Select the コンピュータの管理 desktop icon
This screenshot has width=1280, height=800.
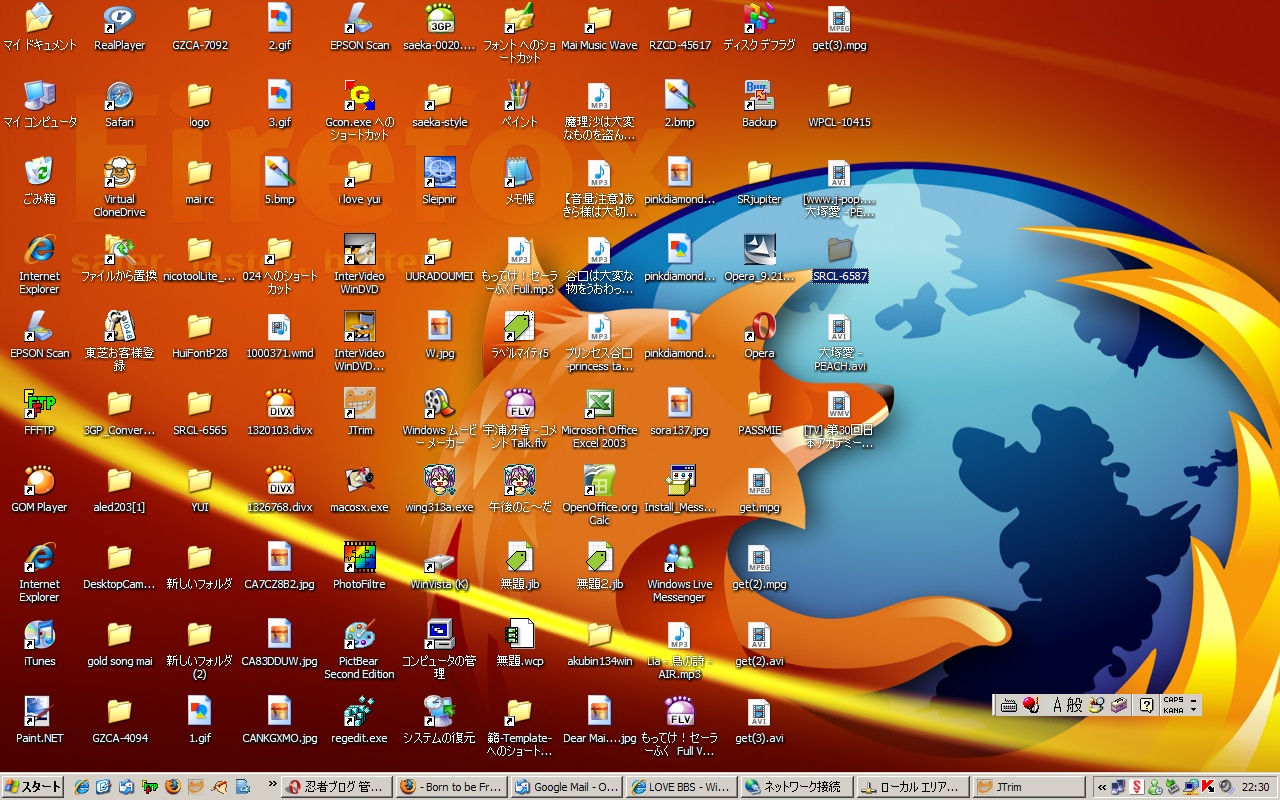pos(439,649)
